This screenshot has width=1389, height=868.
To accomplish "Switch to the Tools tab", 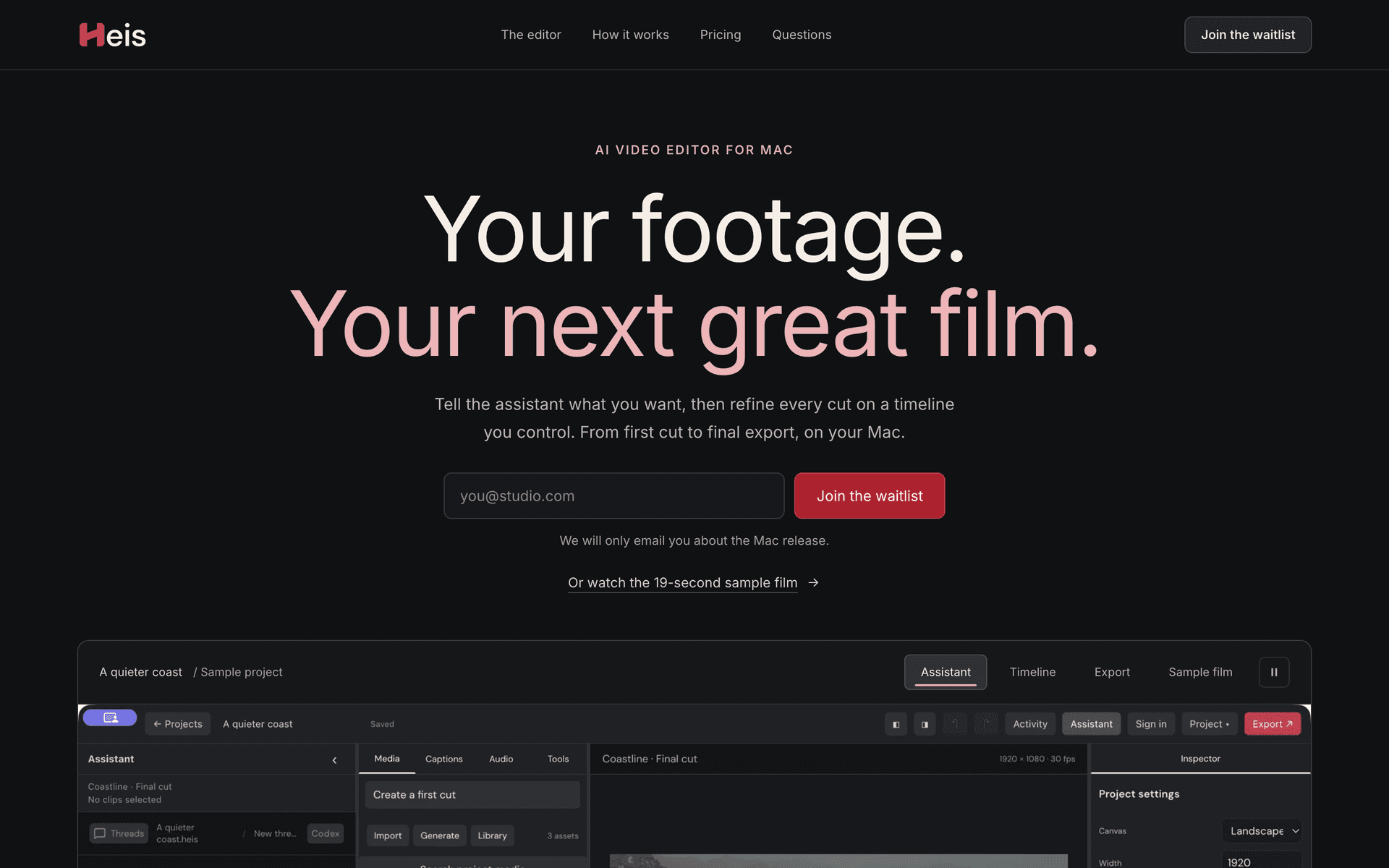I will click(558, 759).
